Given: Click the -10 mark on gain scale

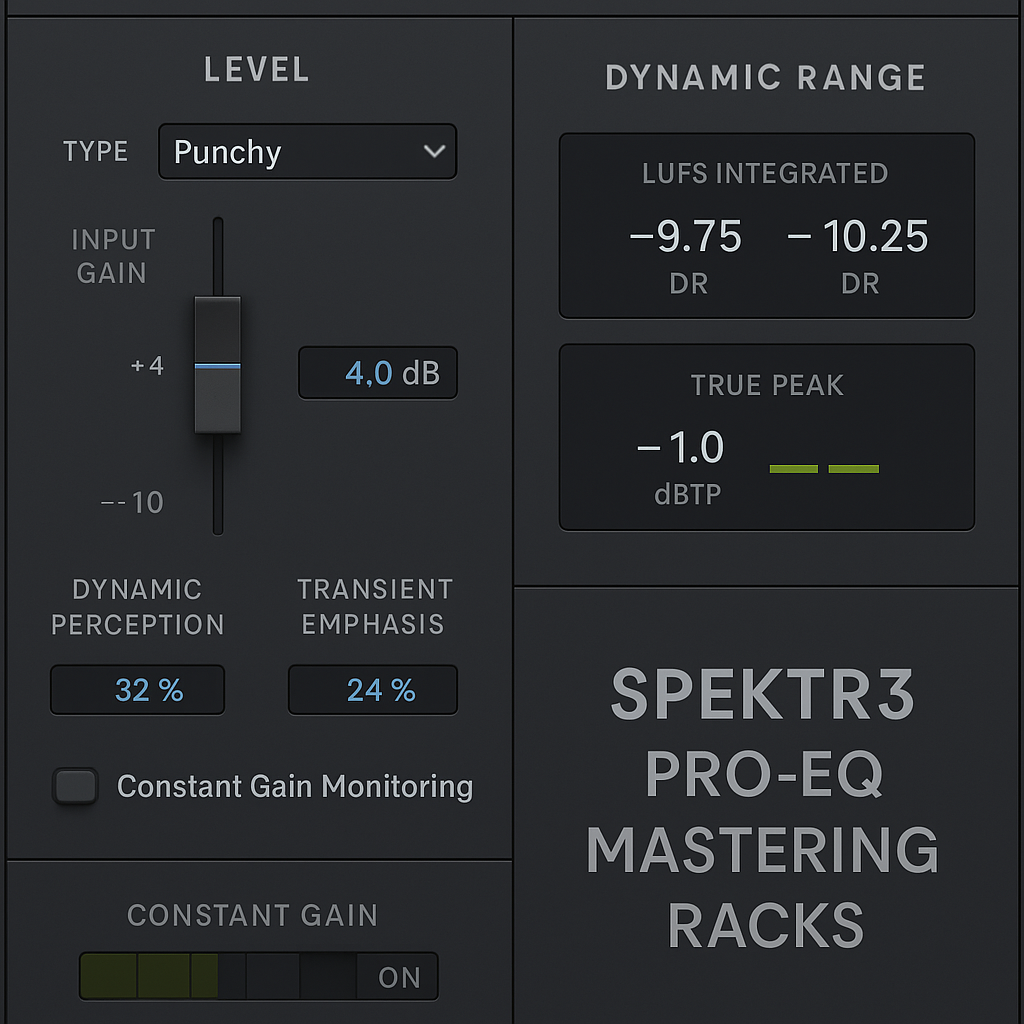Looking at the screenshot, I should (132, 502).
